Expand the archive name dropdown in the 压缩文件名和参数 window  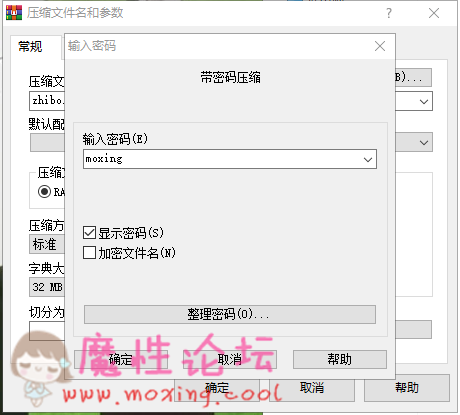(x=424, y=101)
